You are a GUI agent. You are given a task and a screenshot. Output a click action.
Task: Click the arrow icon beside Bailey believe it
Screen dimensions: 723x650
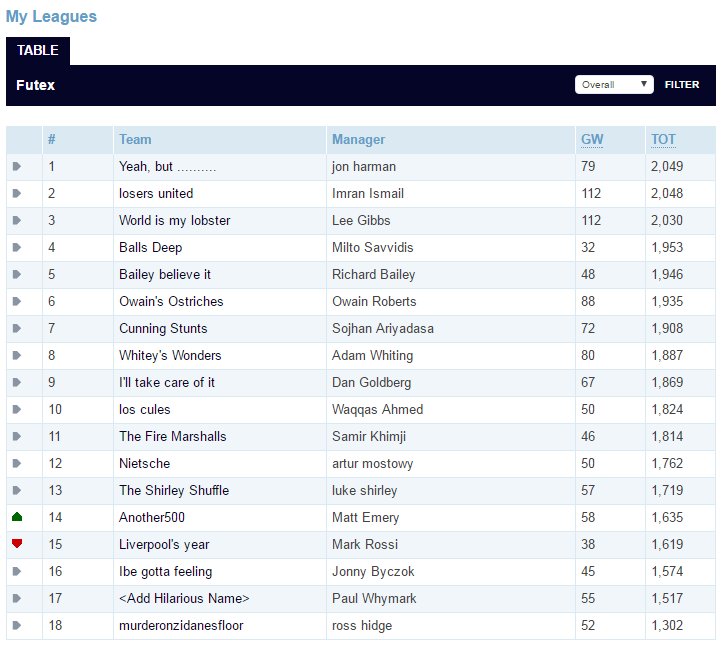(x=17, y=274)
